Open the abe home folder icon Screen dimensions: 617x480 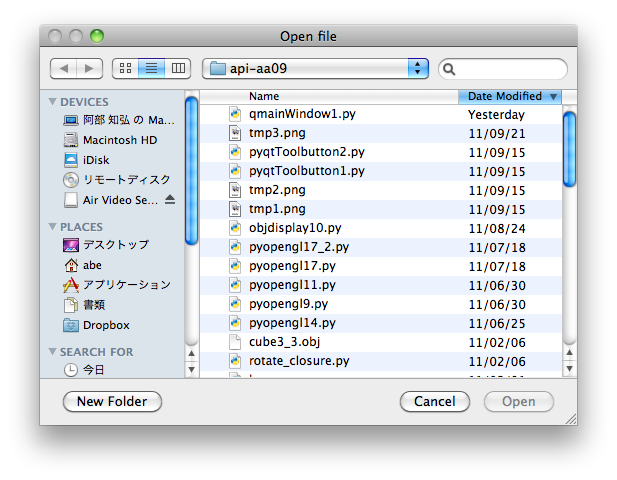tap(71, 265)
